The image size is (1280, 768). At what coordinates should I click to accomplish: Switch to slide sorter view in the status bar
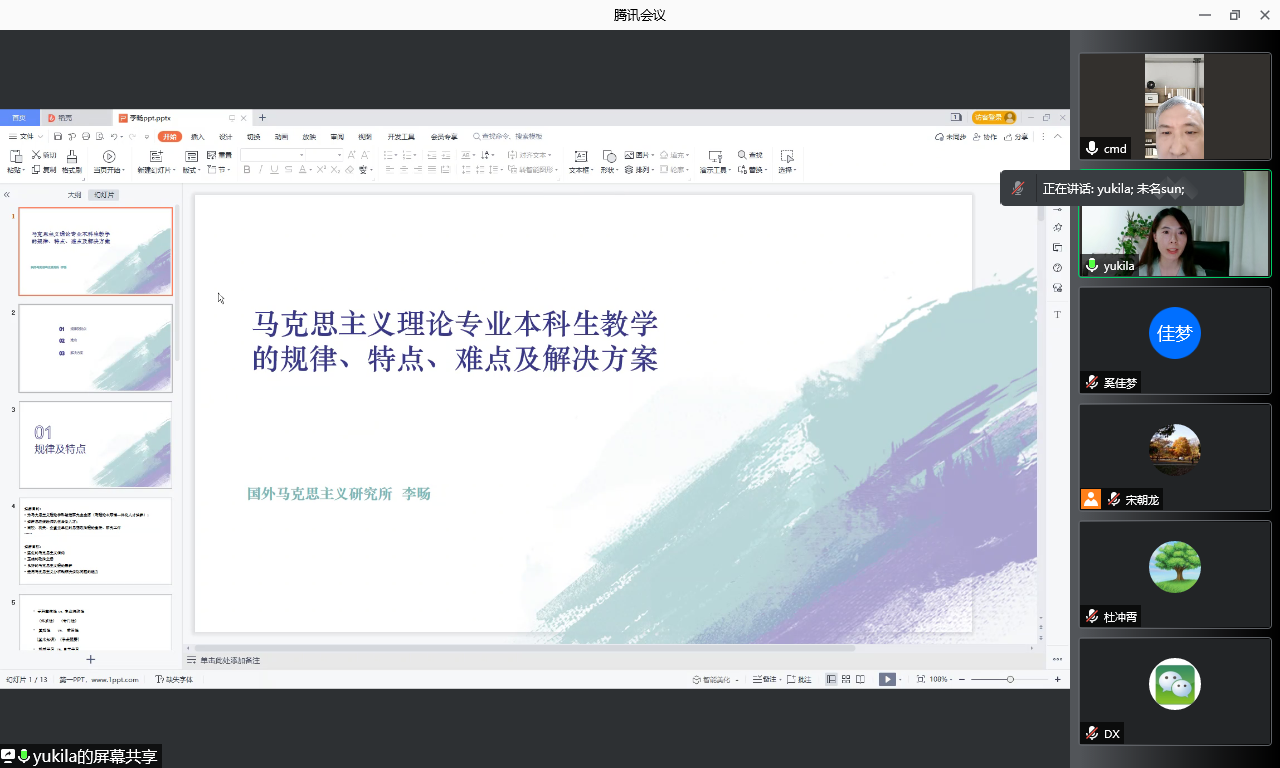coord(846,679)
